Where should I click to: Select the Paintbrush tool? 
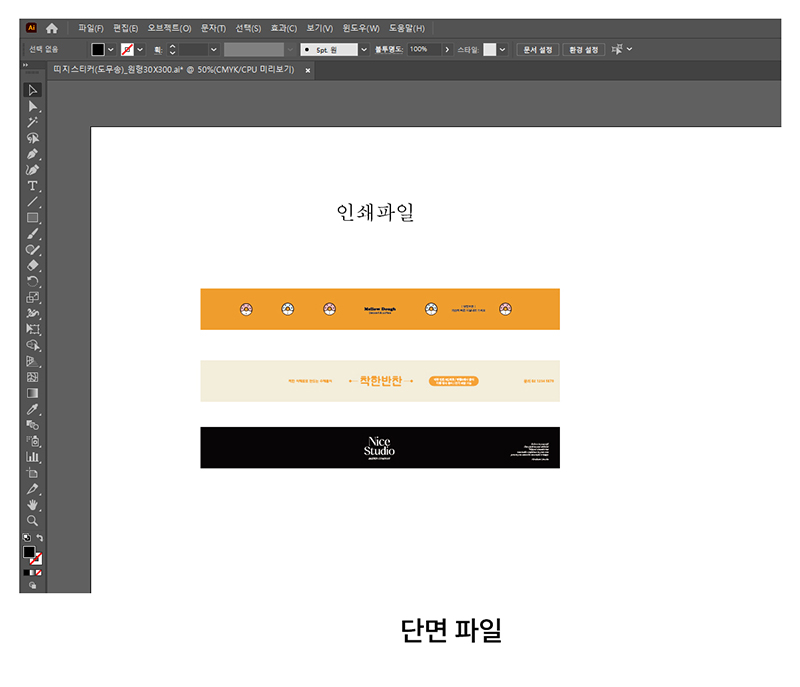tap(32, 234)
